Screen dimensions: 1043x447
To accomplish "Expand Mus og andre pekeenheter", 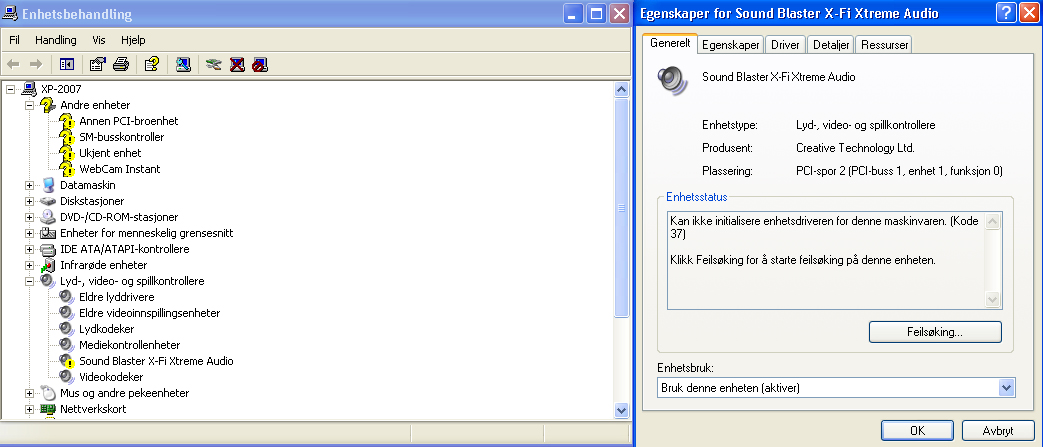I will point(29,392).
